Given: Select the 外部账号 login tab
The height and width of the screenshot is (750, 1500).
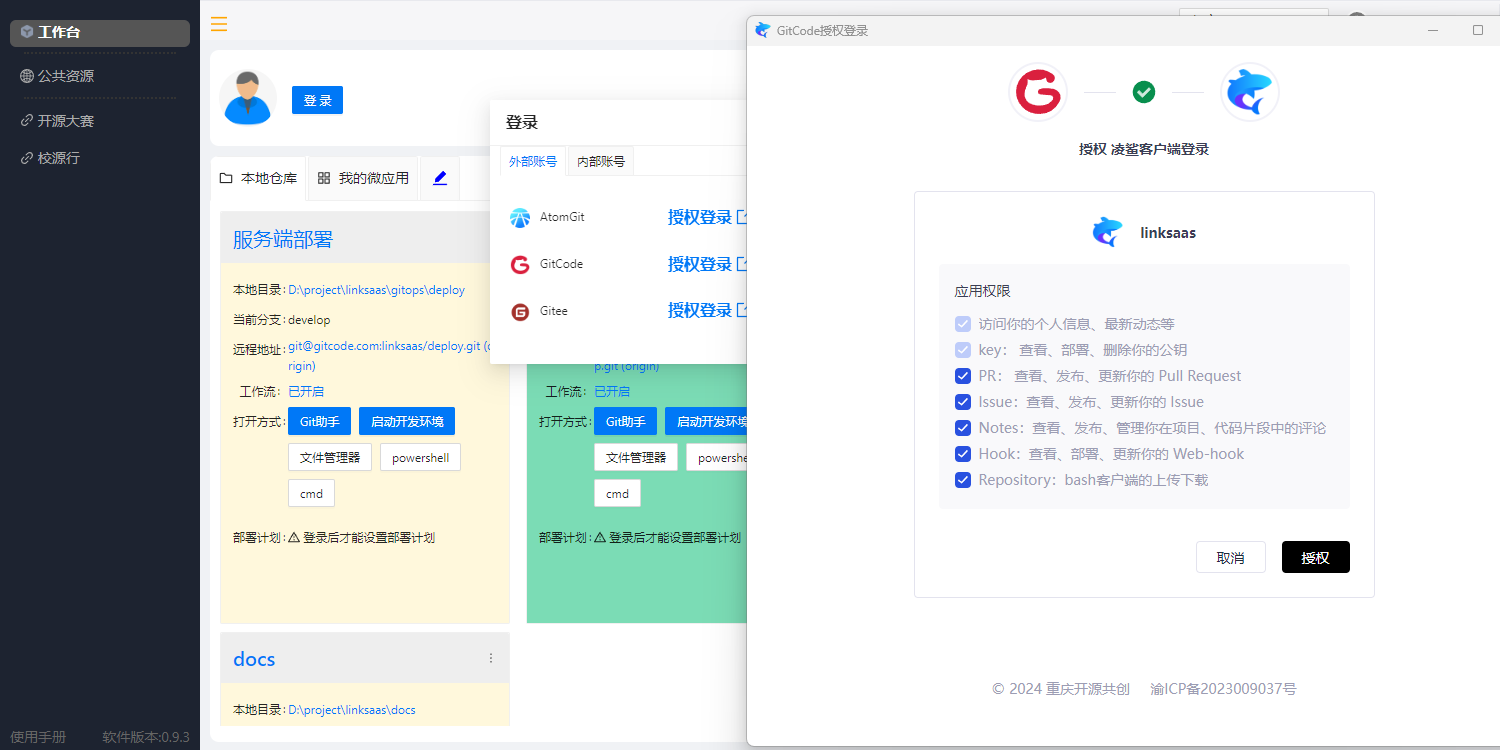Looking at the screenshot, I should (x=533, y=161).
